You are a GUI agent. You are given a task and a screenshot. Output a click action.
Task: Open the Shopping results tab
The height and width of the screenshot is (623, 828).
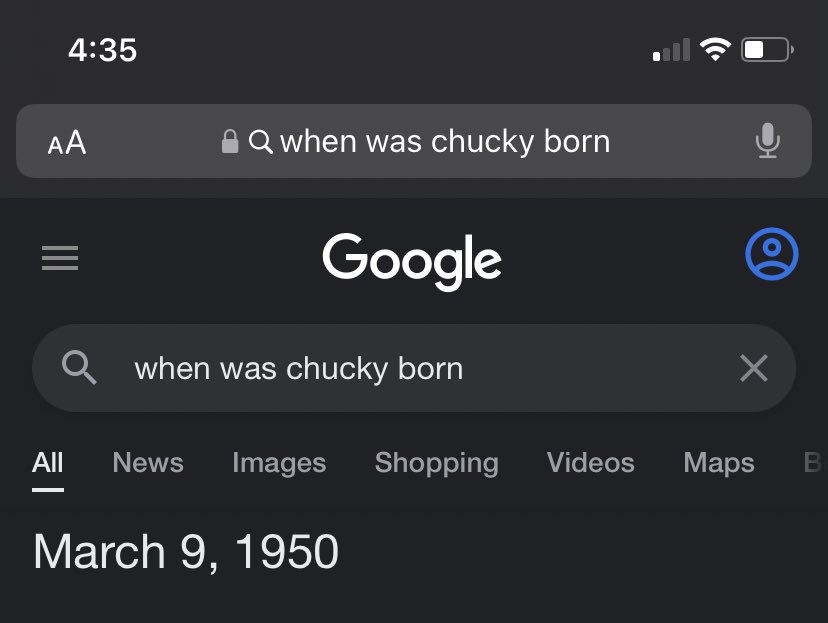click(x=436, y=464)
